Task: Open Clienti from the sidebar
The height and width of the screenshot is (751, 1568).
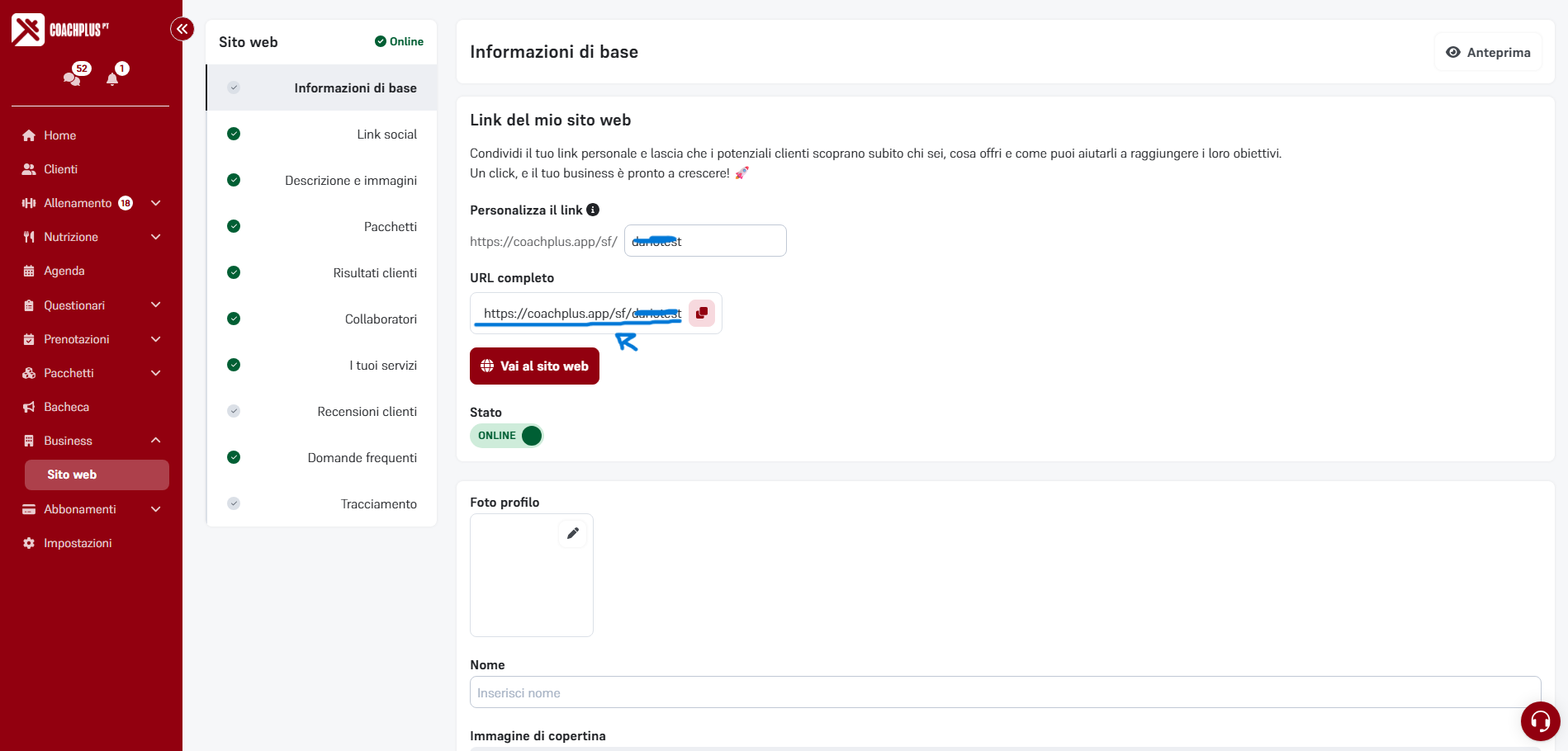Action: pyautogui.click(x=60, y=169)
